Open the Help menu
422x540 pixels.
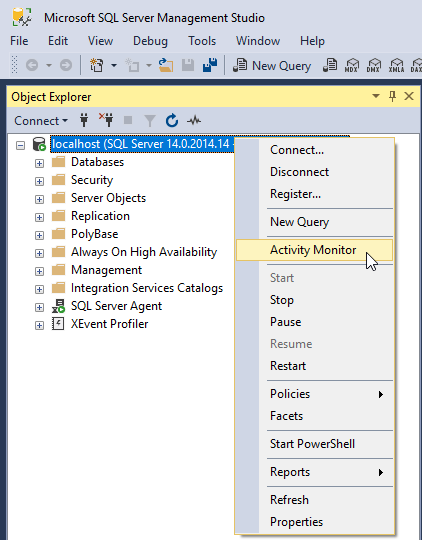point(312,41)
